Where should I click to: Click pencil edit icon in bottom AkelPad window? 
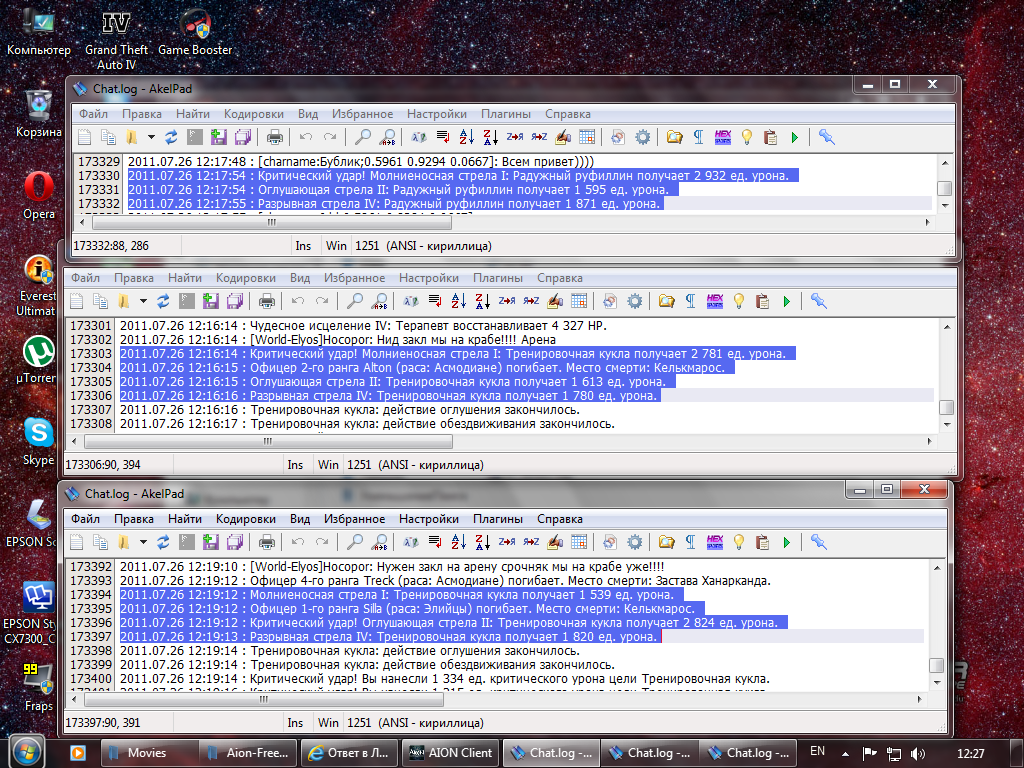pos(554,542)
